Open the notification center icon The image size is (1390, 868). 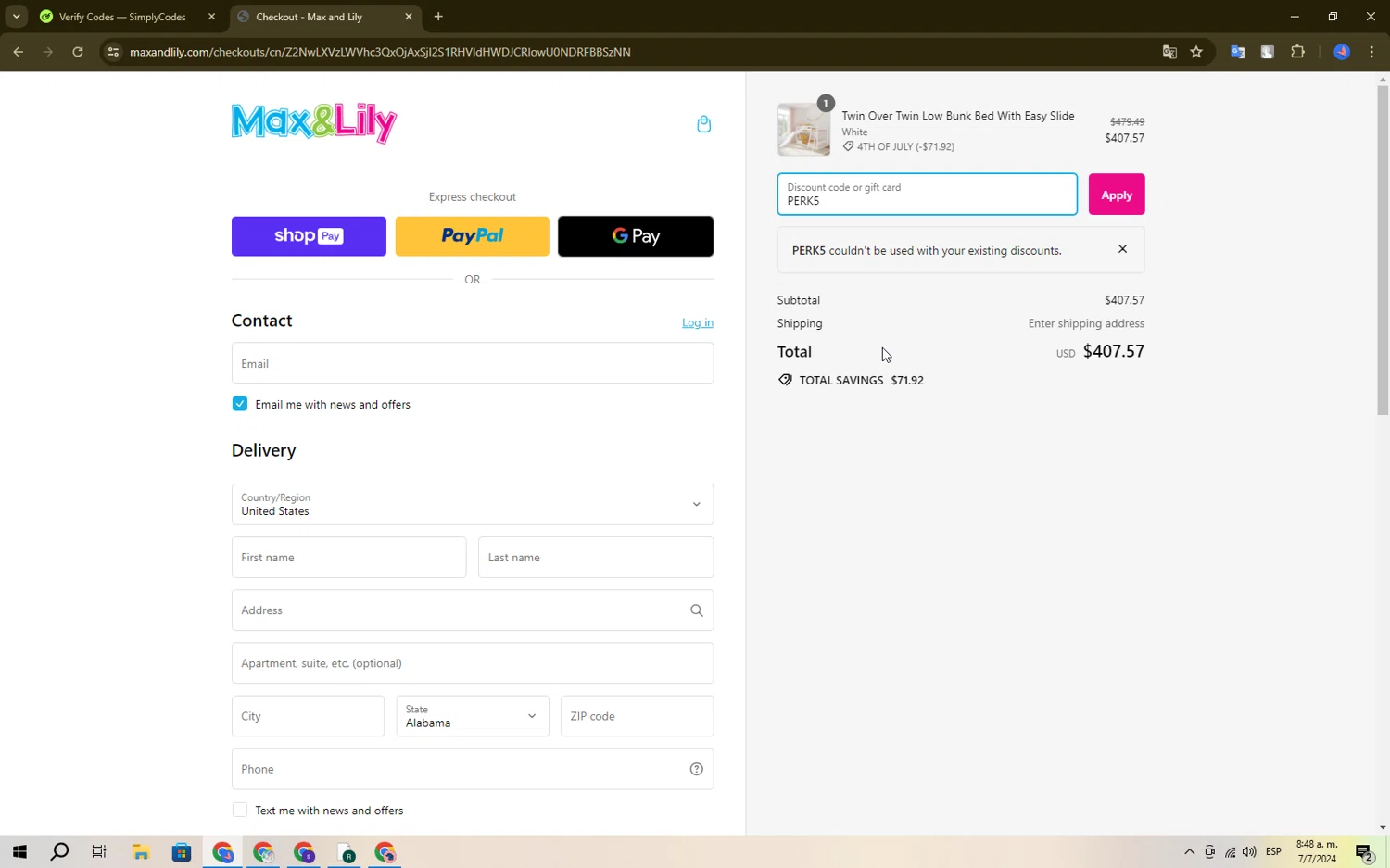coord(1364,852)
